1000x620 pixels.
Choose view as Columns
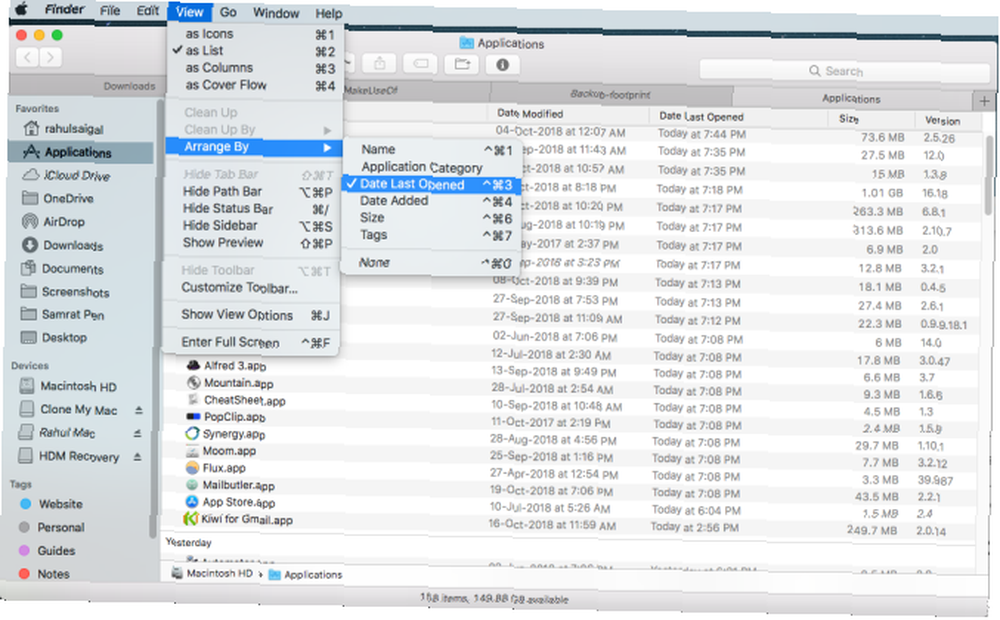[255, 68]
